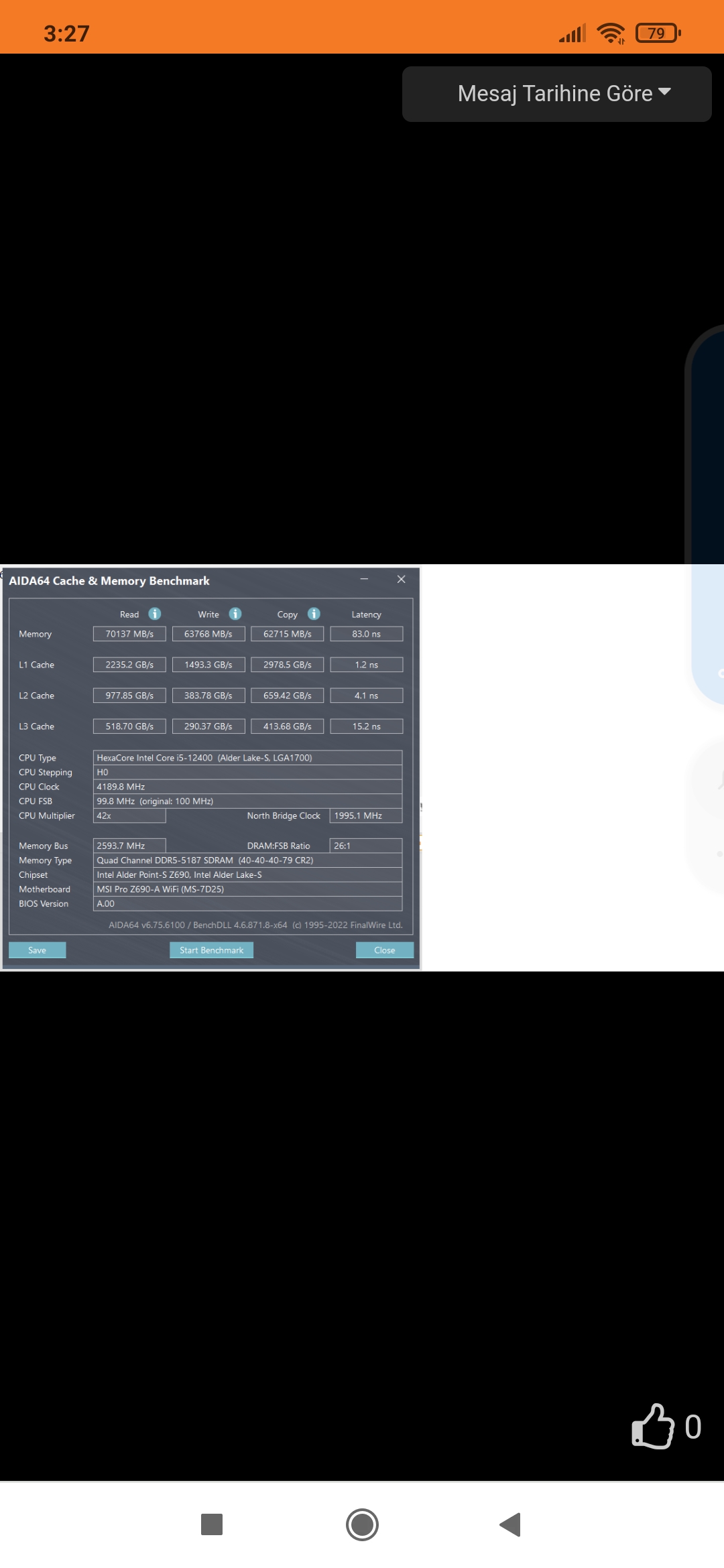Click the BIOS Version field A.00
Viewport: 724px width, 1568px height.
[x=247, y=904]
